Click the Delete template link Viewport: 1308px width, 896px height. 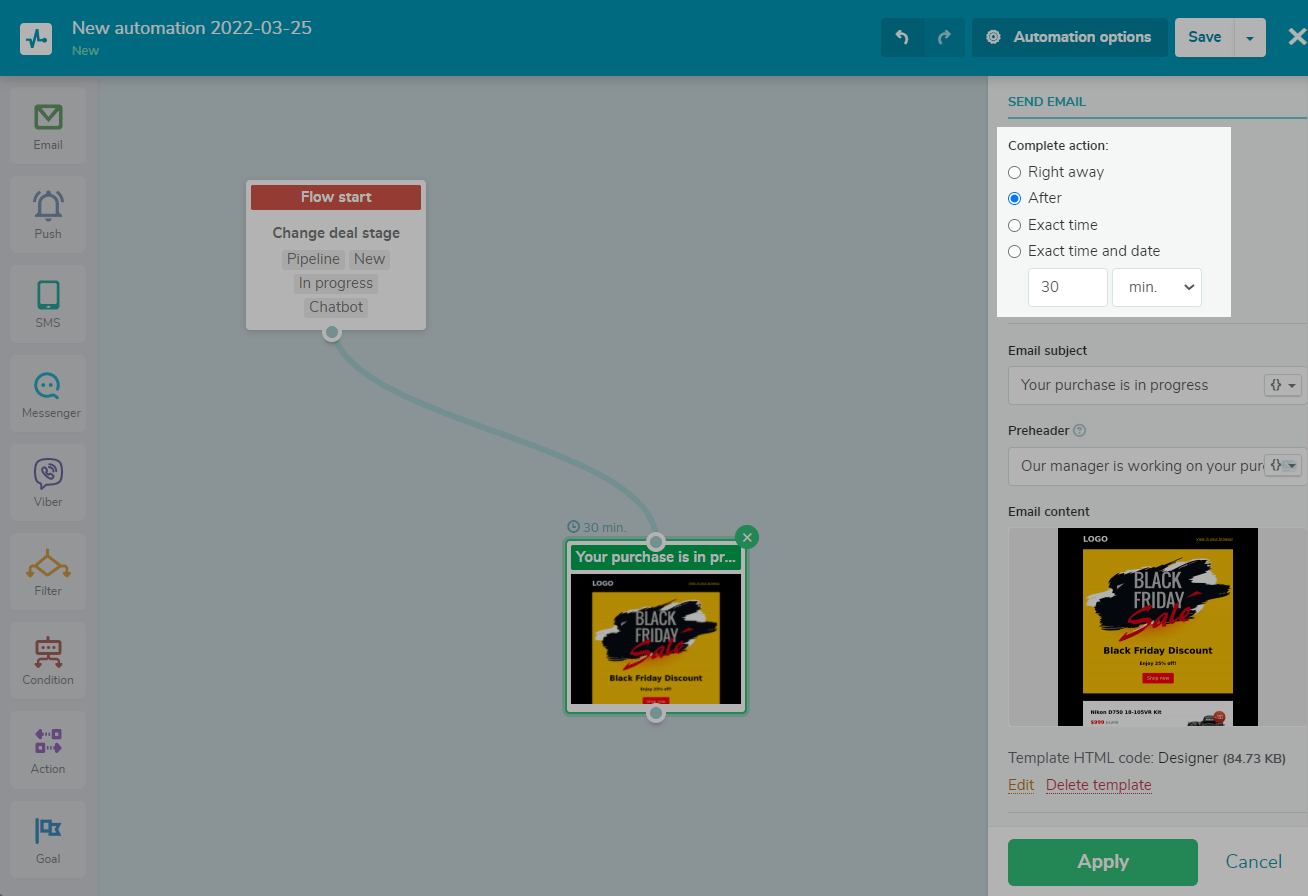1098,785
